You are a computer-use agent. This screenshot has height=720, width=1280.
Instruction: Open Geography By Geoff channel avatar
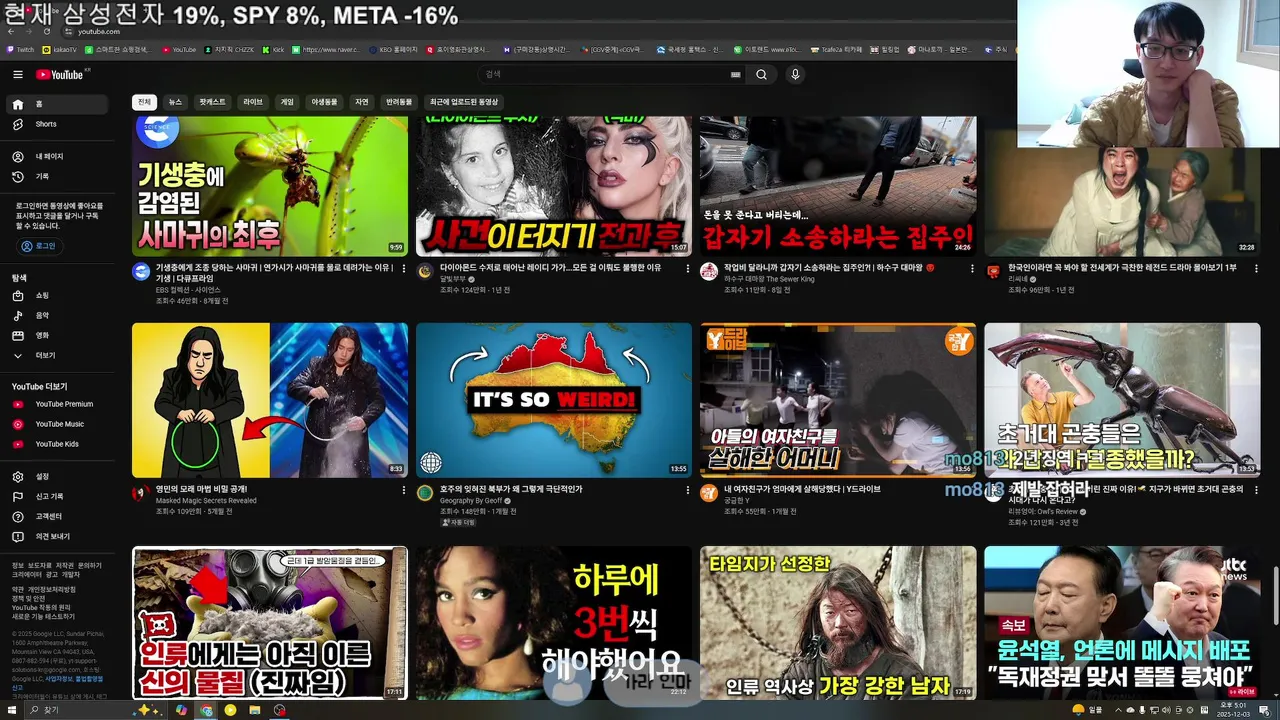[x=425, y=493]
